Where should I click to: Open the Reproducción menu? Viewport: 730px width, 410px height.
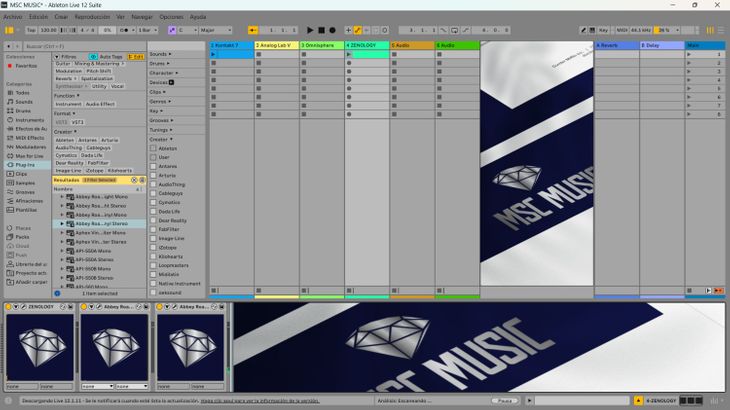92,17
